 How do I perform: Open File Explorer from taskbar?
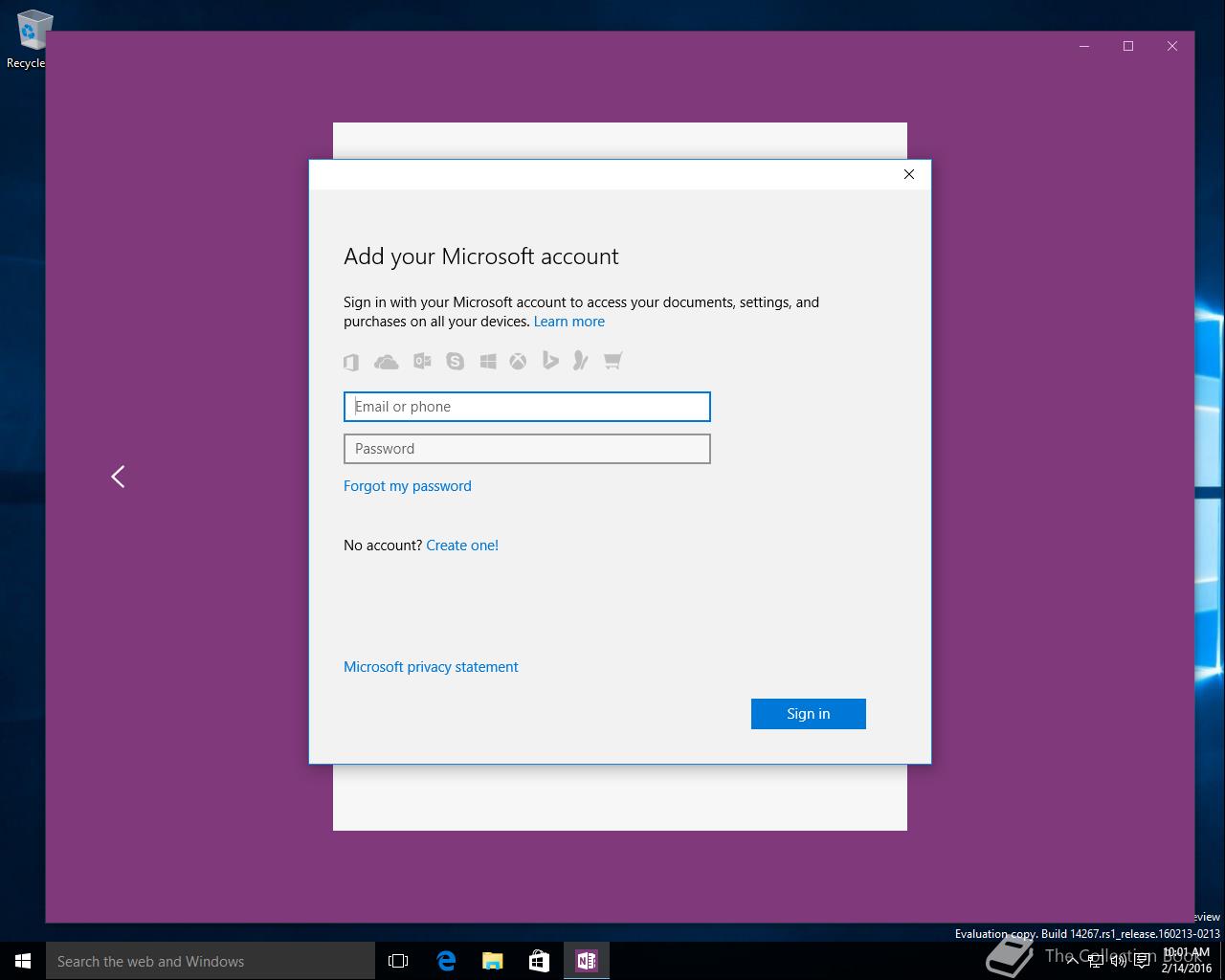pos(493,961)
